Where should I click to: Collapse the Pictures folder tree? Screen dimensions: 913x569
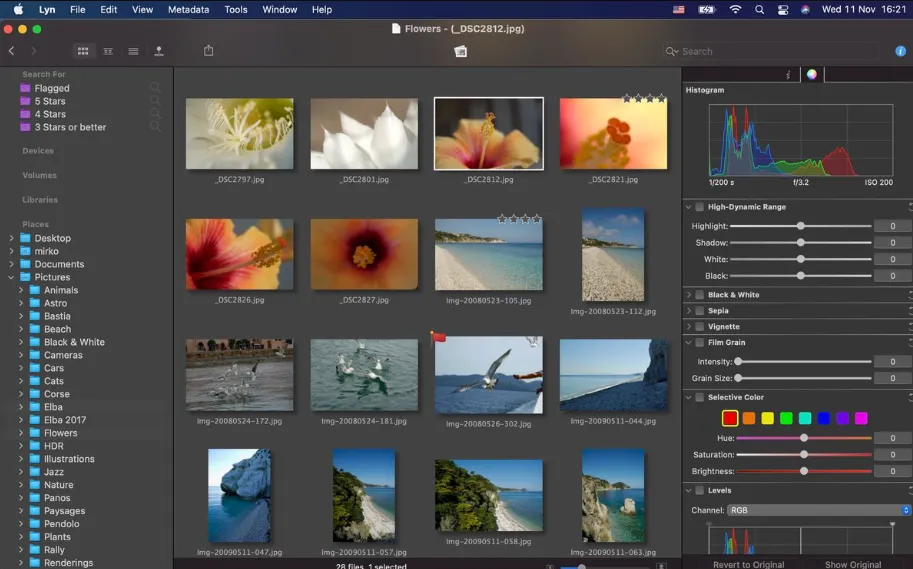11,277
